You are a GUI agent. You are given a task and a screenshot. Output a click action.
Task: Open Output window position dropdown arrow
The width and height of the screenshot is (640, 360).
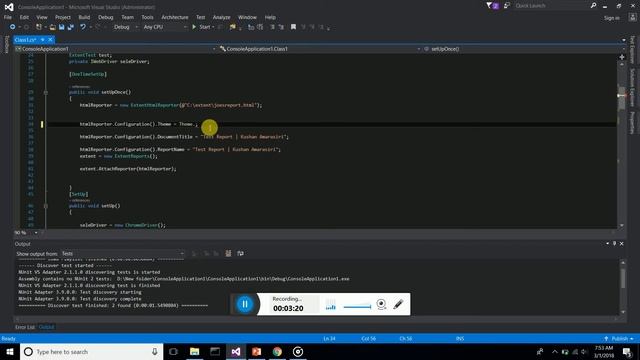[607, 244]
